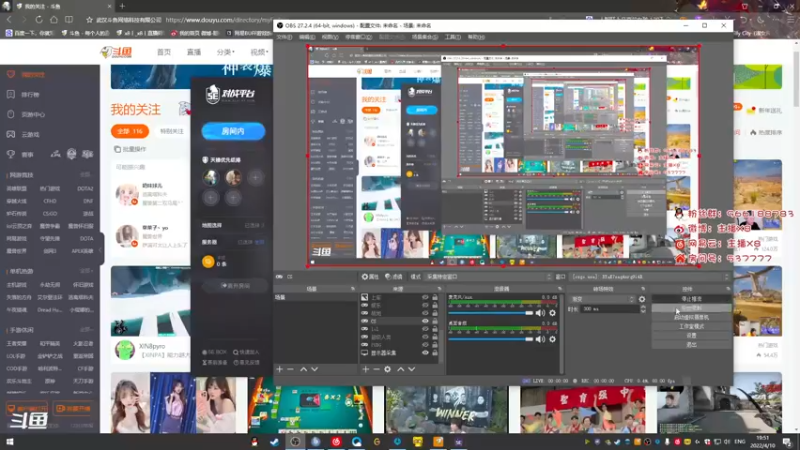Open source properties gear in Sources toolbar
This screenshot has width=800, height=450.
[388, 369]
